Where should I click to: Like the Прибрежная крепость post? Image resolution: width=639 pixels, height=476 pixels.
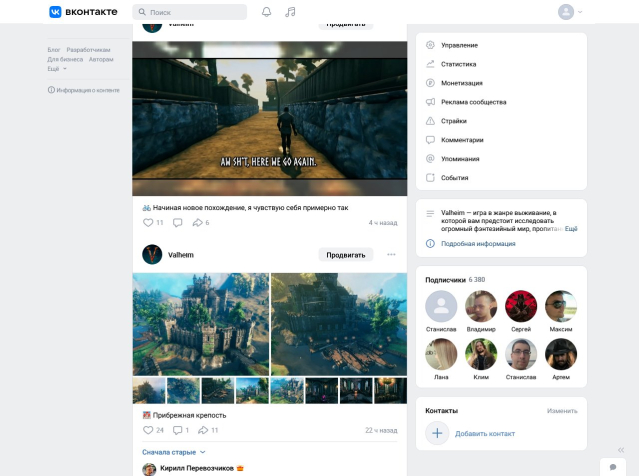click(x=148, y=430)
